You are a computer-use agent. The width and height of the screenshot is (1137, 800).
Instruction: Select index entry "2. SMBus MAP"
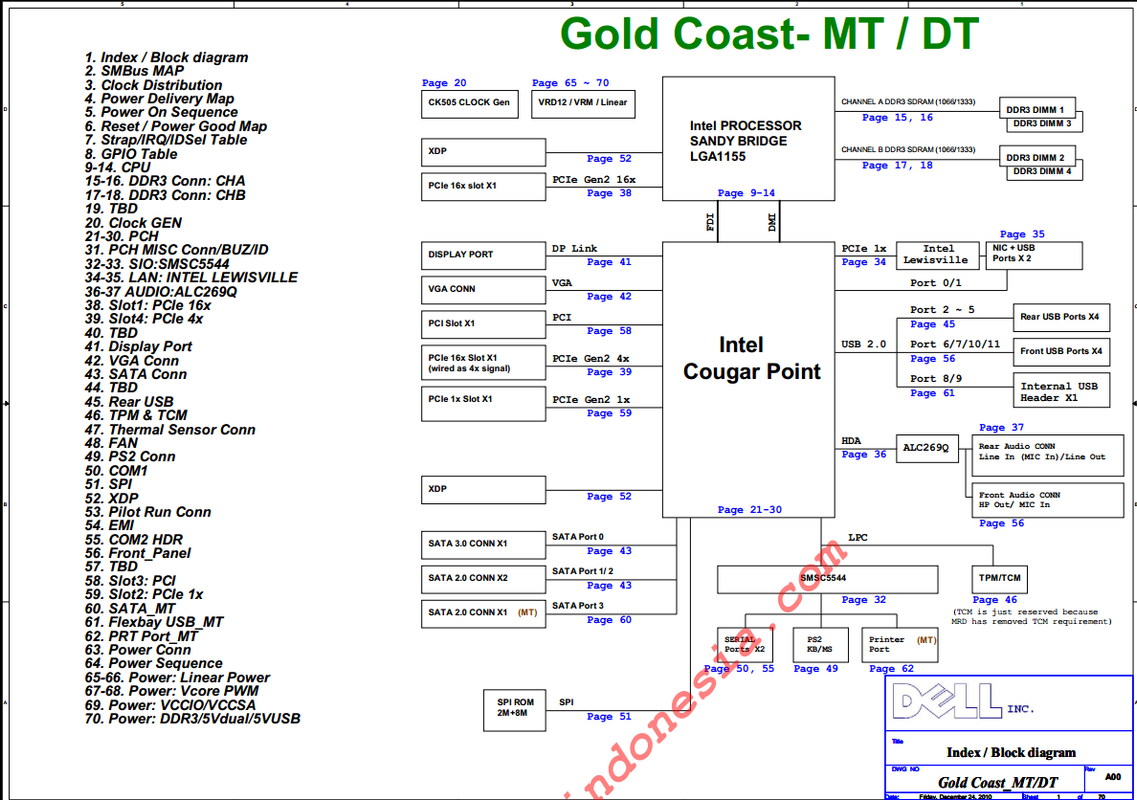(134, 71)
